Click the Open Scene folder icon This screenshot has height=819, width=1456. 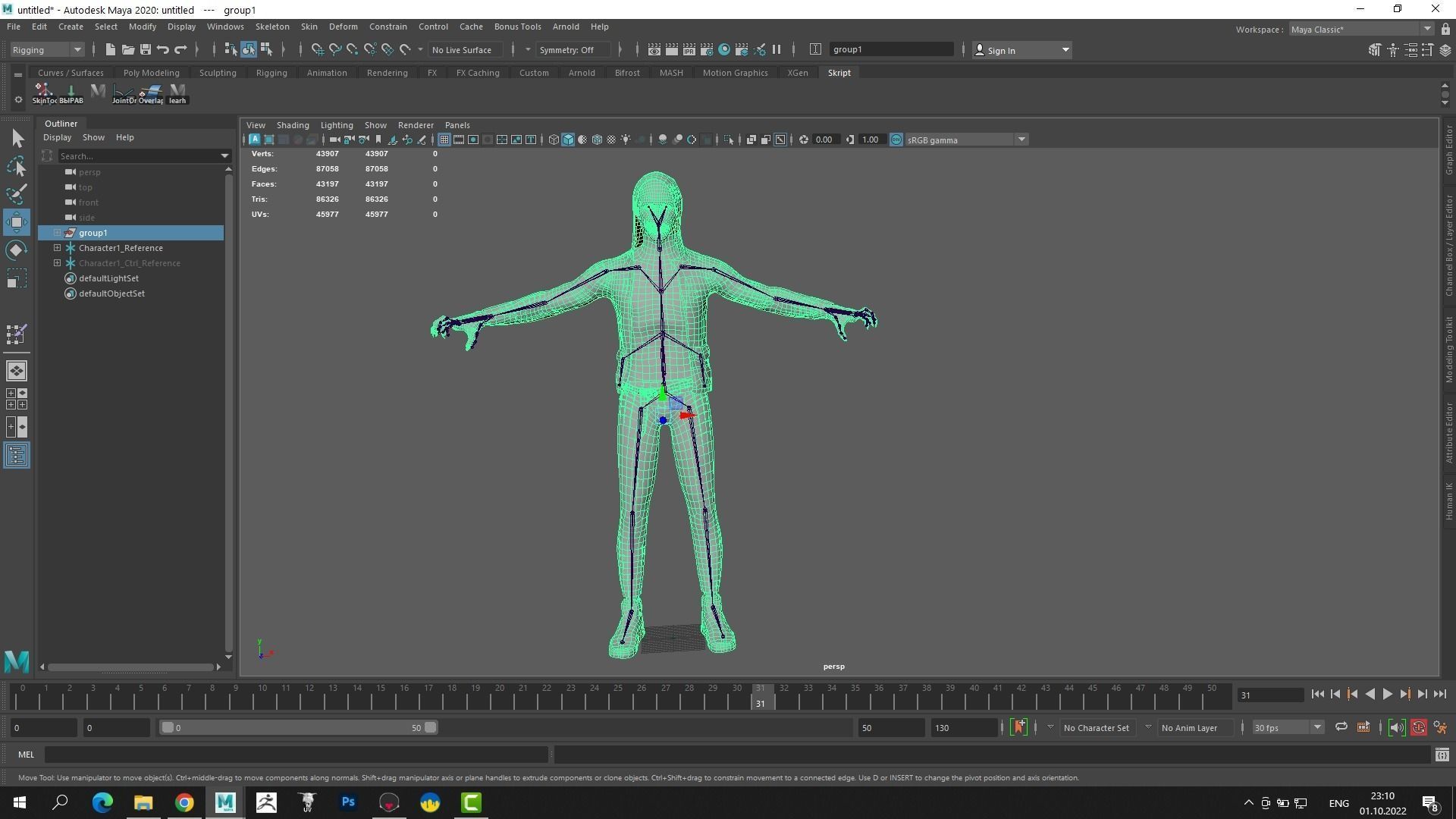pos(127,50)
